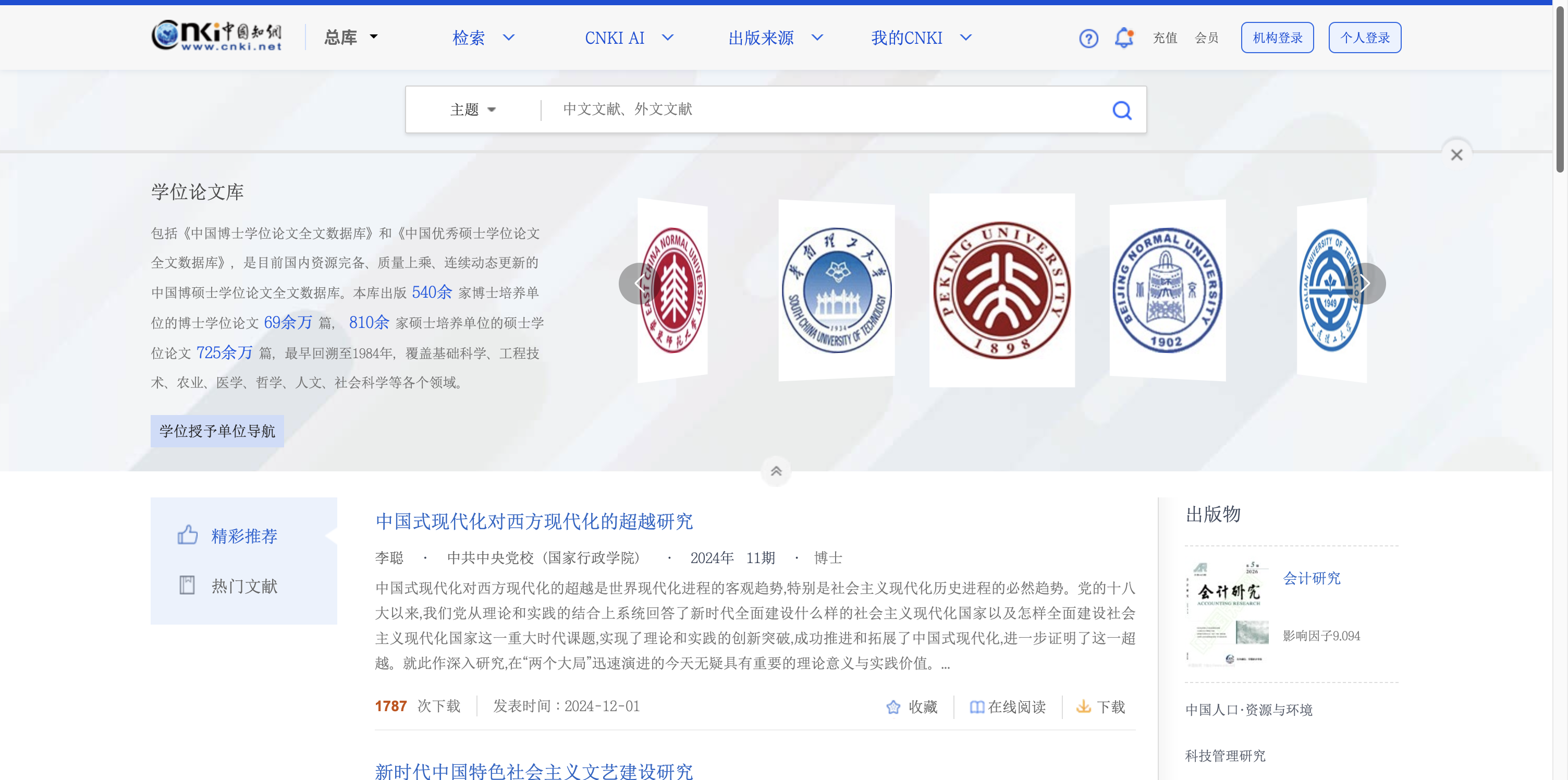Image resolution: width=1568 pixels, height=780 pixels.
Task: Open the 主题 search field selector
Action: (473, 109)
